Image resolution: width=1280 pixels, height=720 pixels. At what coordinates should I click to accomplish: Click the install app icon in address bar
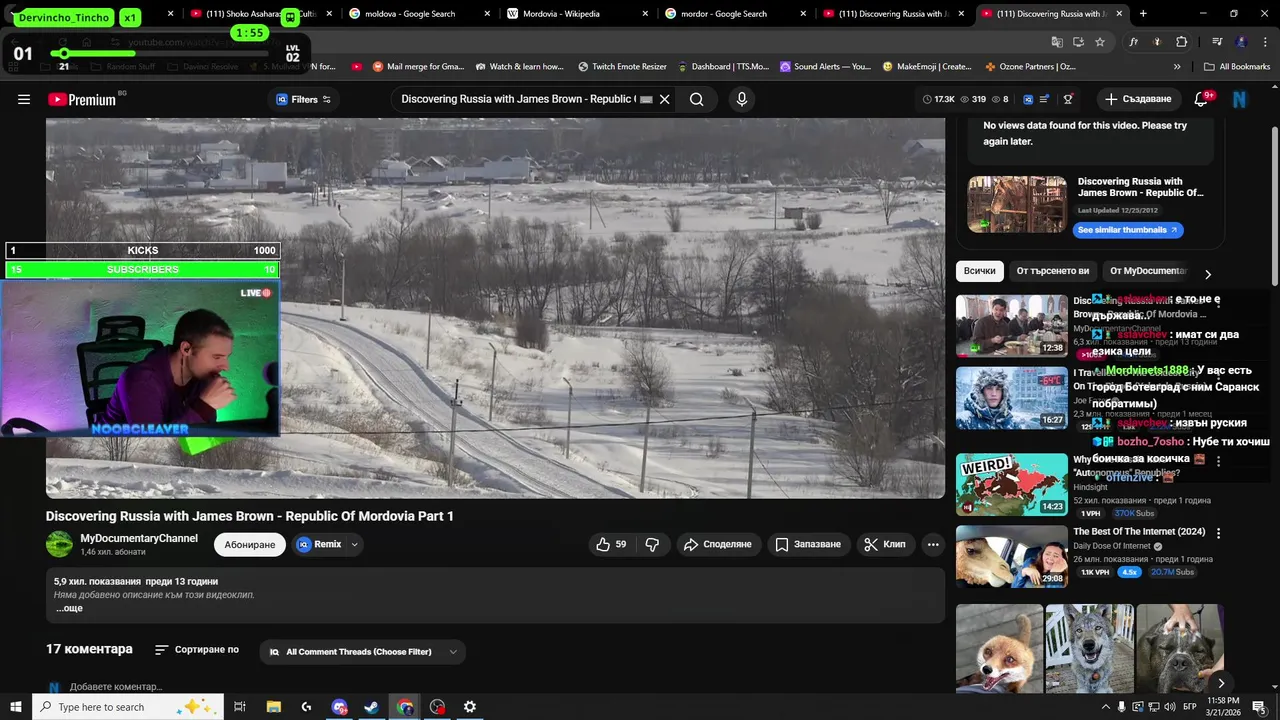[1078, 42]
